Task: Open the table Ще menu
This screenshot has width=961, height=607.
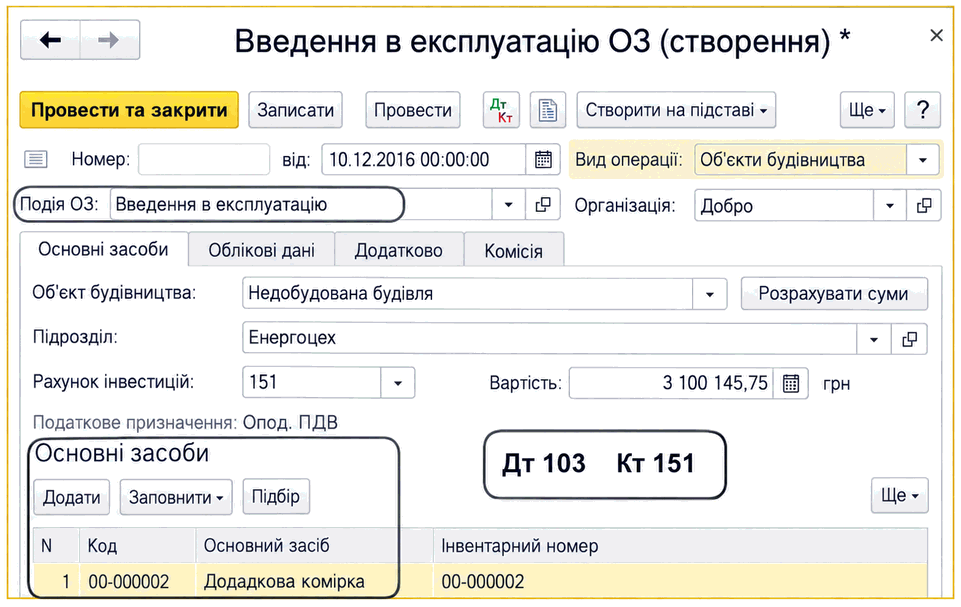Action: click(x=899, y=495)
